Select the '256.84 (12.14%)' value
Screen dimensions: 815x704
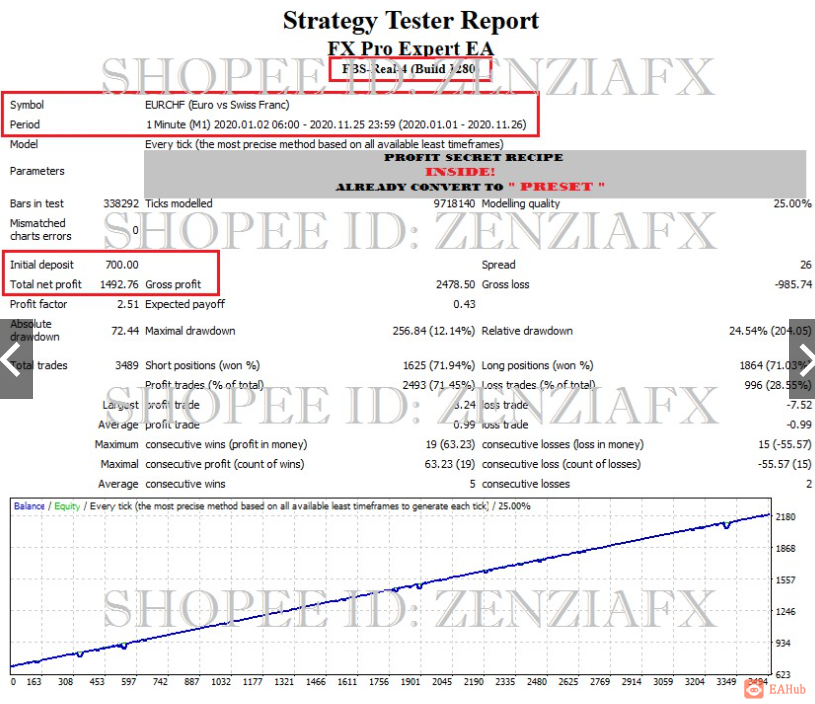coord(433,331)
